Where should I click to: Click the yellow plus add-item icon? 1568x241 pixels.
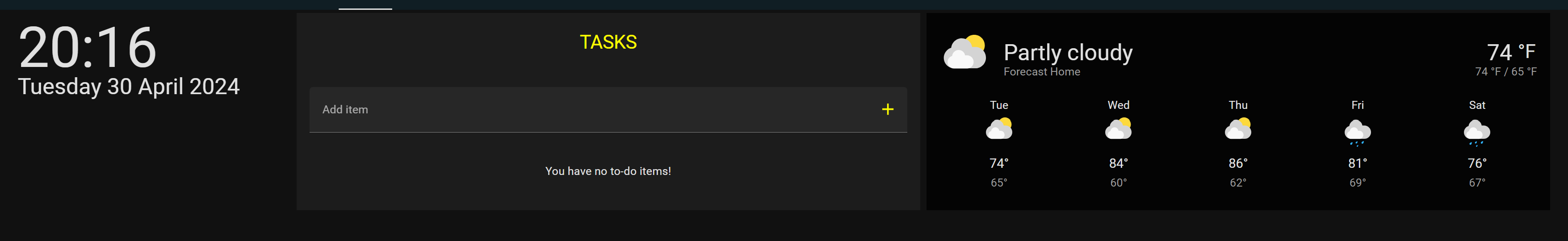click(x=888, y=109)
